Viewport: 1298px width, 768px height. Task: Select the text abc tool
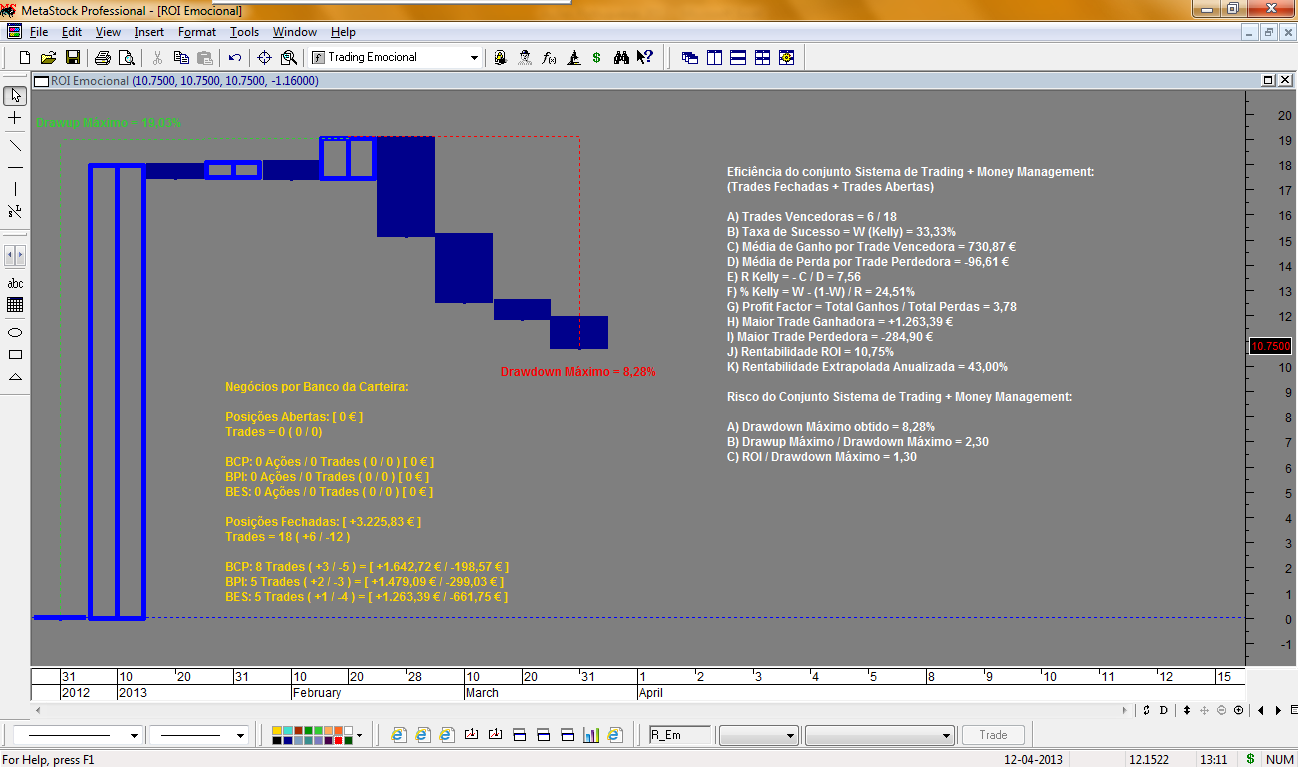coord(15,283)
